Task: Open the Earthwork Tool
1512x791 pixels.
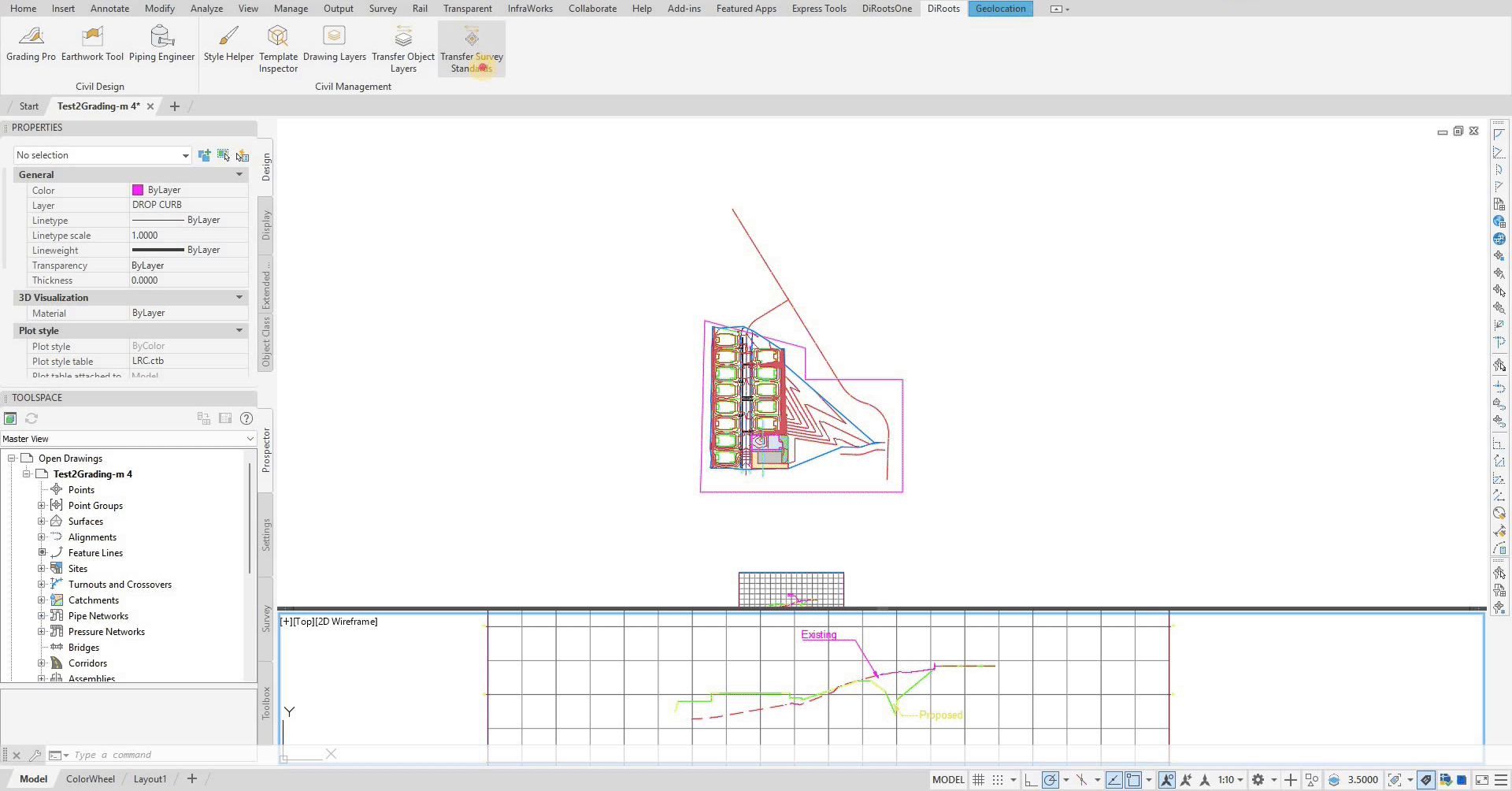Action: [92, 44]
